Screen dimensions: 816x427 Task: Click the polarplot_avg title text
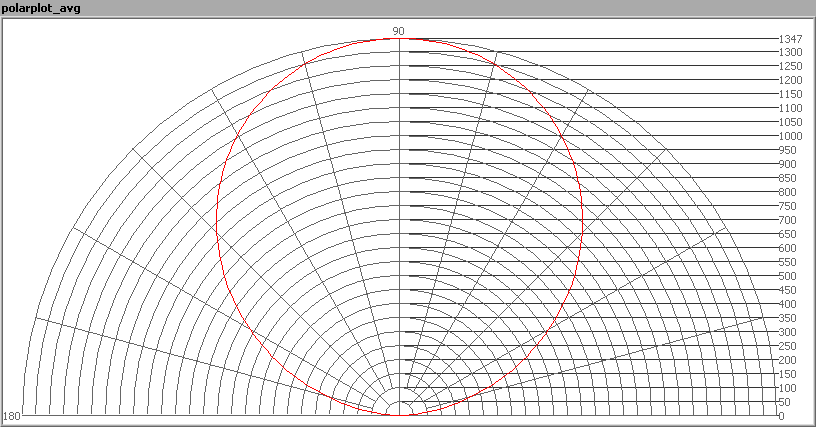(42, 9)
